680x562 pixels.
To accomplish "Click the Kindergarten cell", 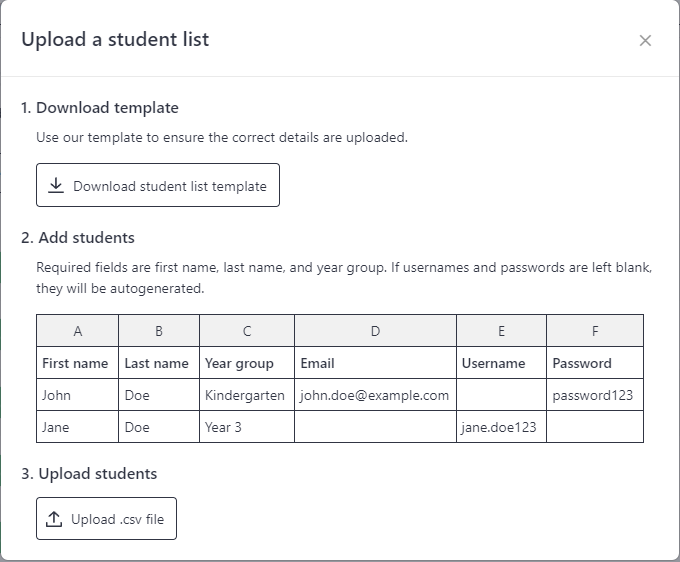I will click(x=247, y=395).
